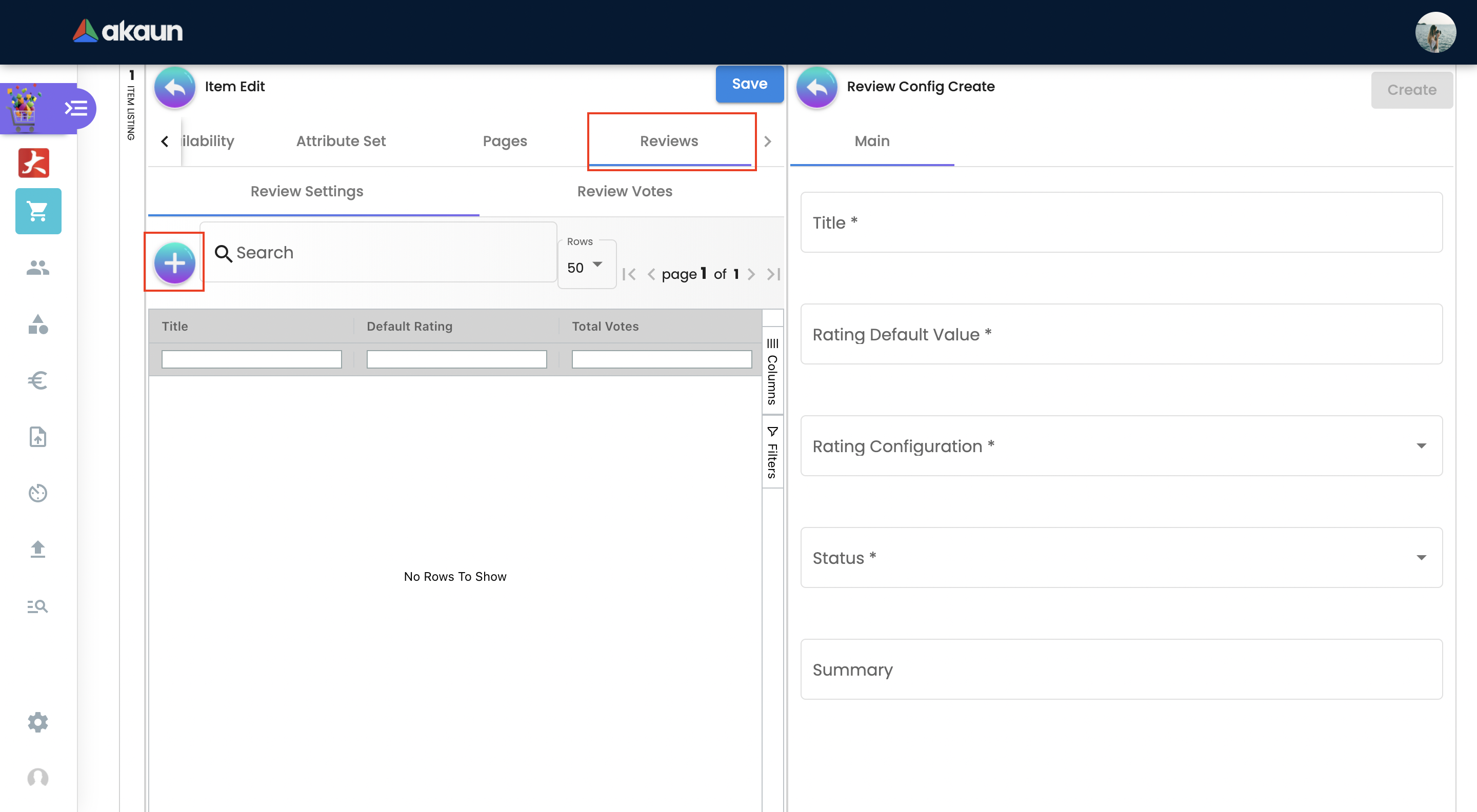Click the settings gear in sidebar
The height and width of the screenshot is (812, 1477).
tap(38, 722)
